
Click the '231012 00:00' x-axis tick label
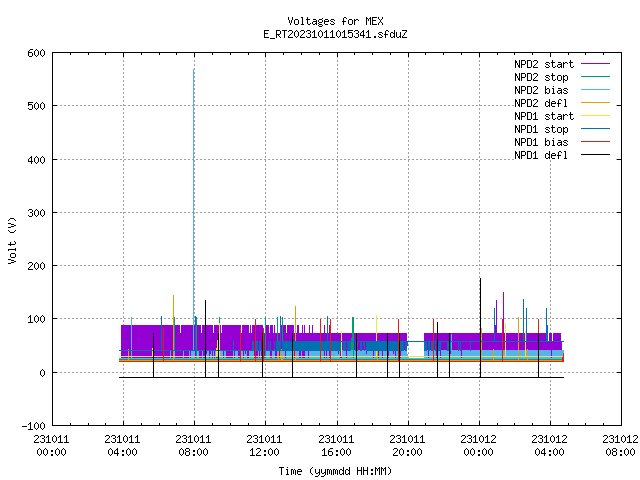pyautogui.click(x=478, y=446)
